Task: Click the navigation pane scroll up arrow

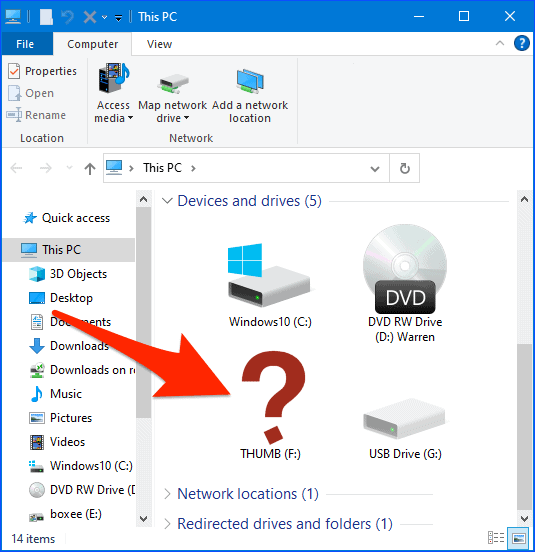Action: pyautogui.click(x=143, y=199)
